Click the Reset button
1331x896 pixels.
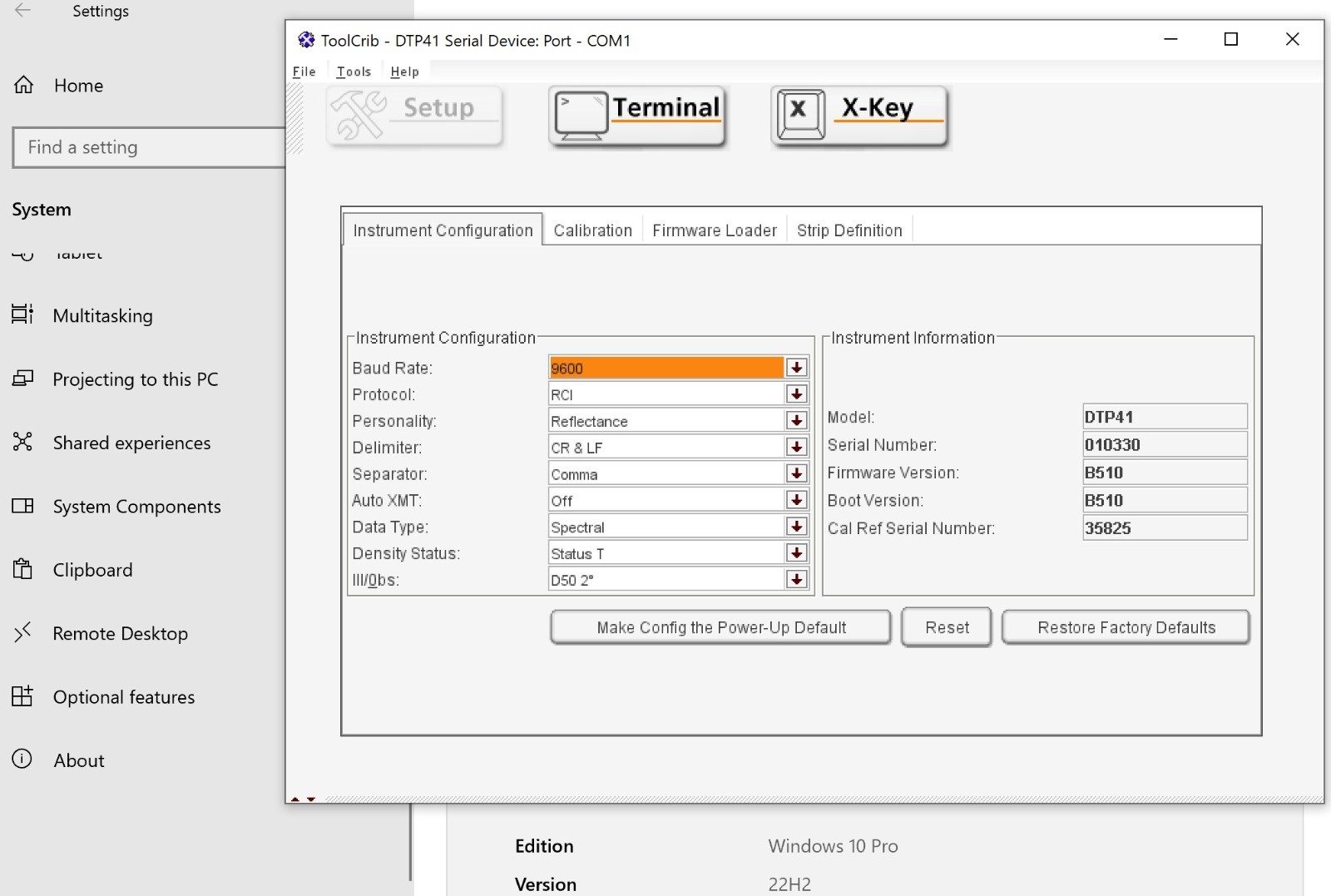point(947,627)
